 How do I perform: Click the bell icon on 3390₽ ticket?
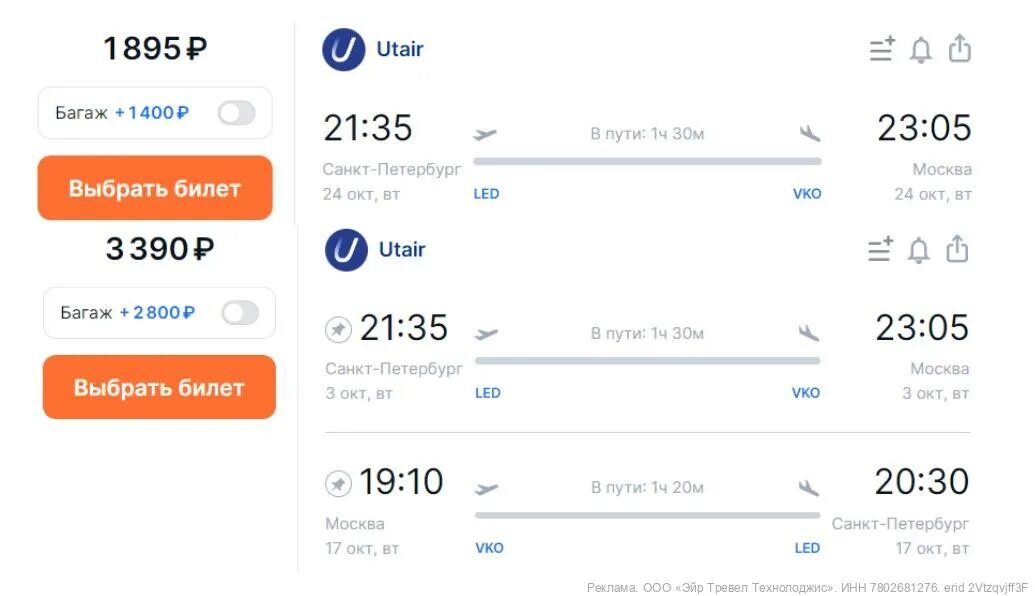918,250
